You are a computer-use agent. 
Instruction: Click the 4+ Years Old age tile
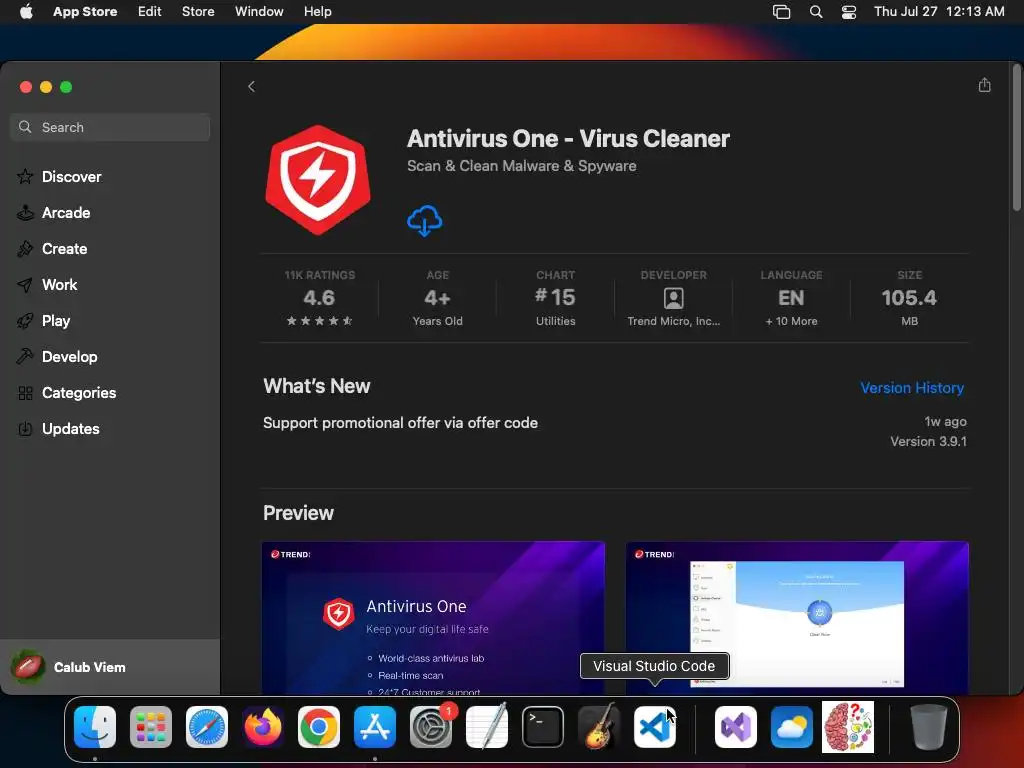[x=438, y=298]
